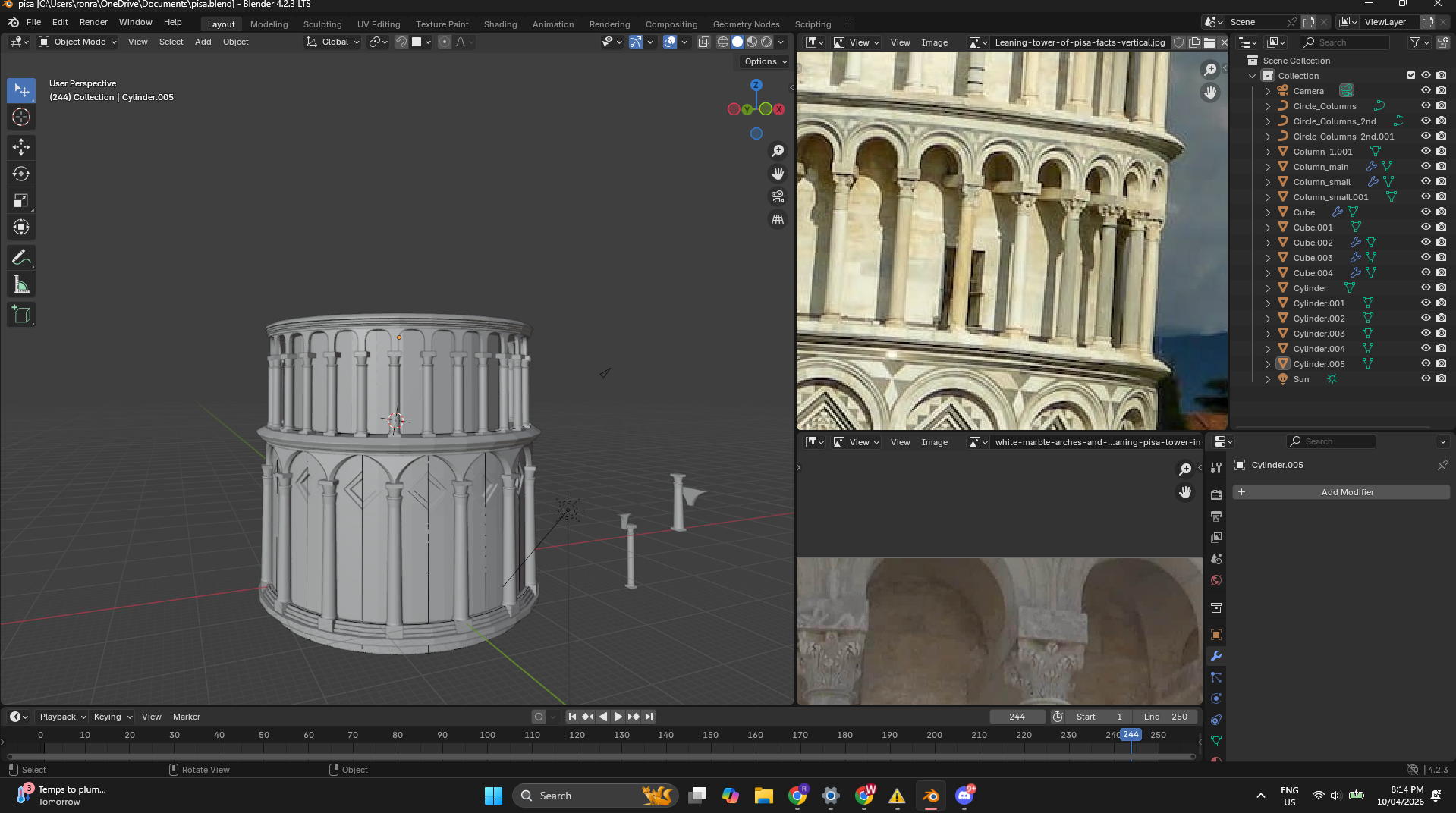
Task: Disable Cube.002 in renders
Action: tap(1441, 242)
